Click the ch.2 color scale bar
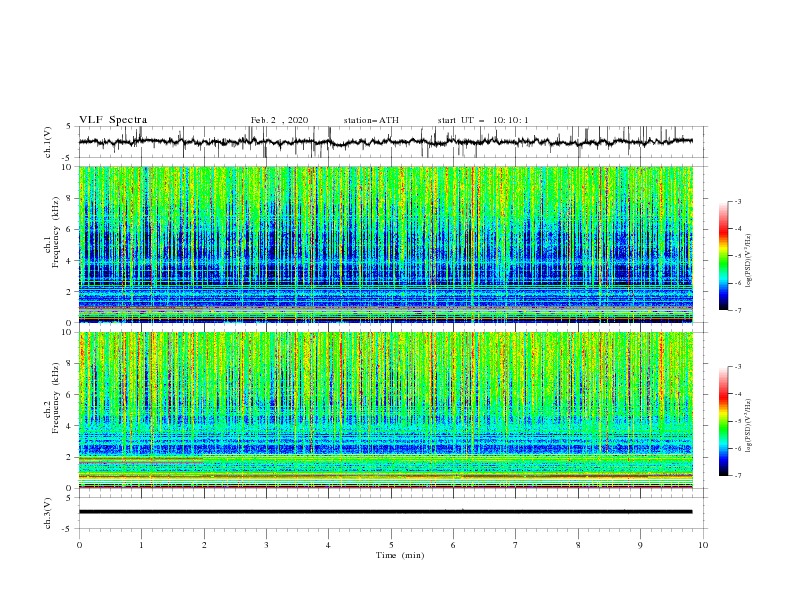This screenshot has width=792, height=612. (x=723, y=421)
